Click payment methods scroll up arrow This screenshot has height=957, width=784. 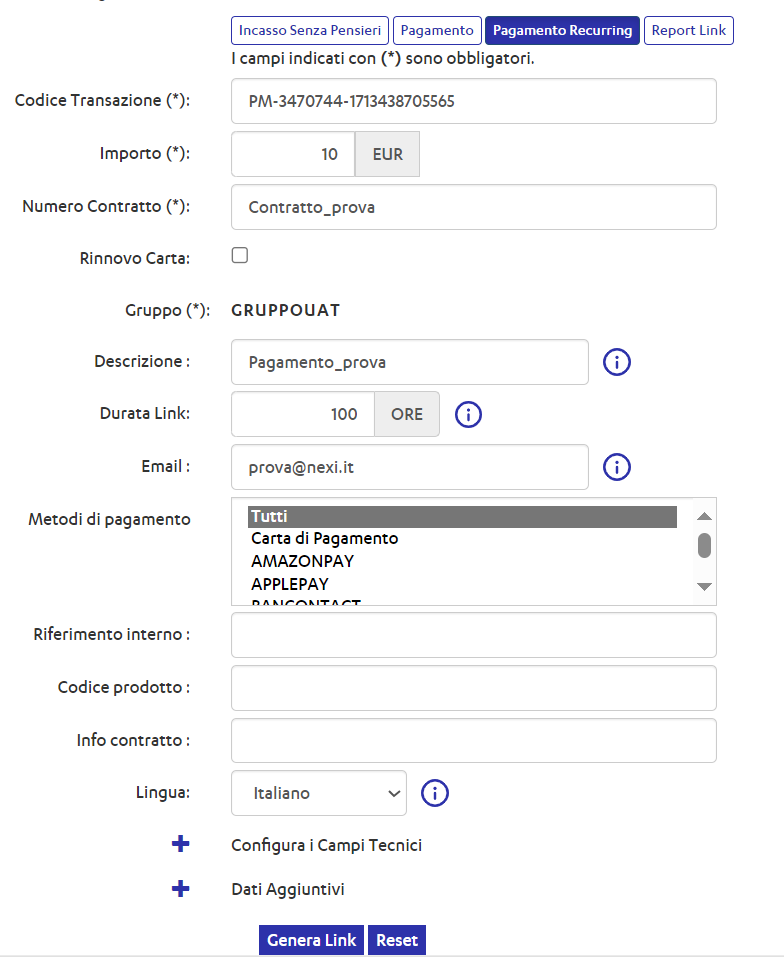point(704,516)
